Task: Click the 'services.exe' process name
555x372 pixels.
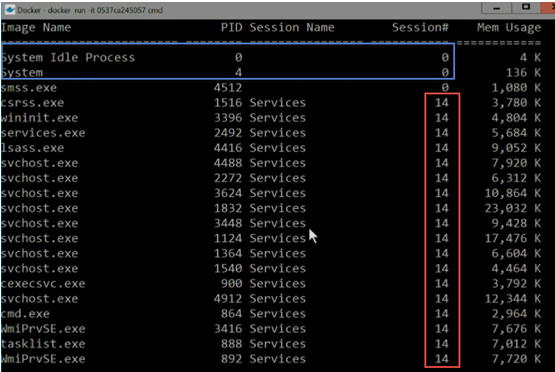Action: (x=43, y=133)
